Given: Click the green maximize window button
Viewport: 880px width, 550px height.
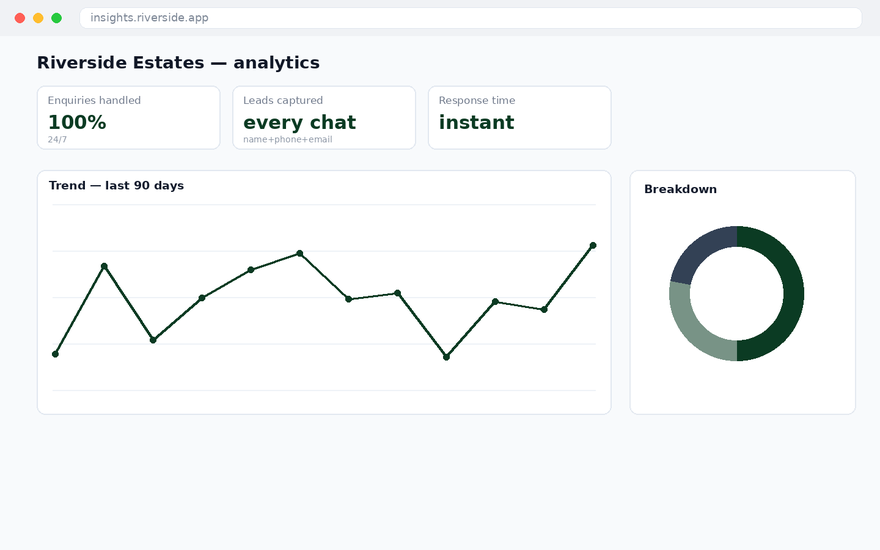Looking at the screenshot, I should point(57,18).
